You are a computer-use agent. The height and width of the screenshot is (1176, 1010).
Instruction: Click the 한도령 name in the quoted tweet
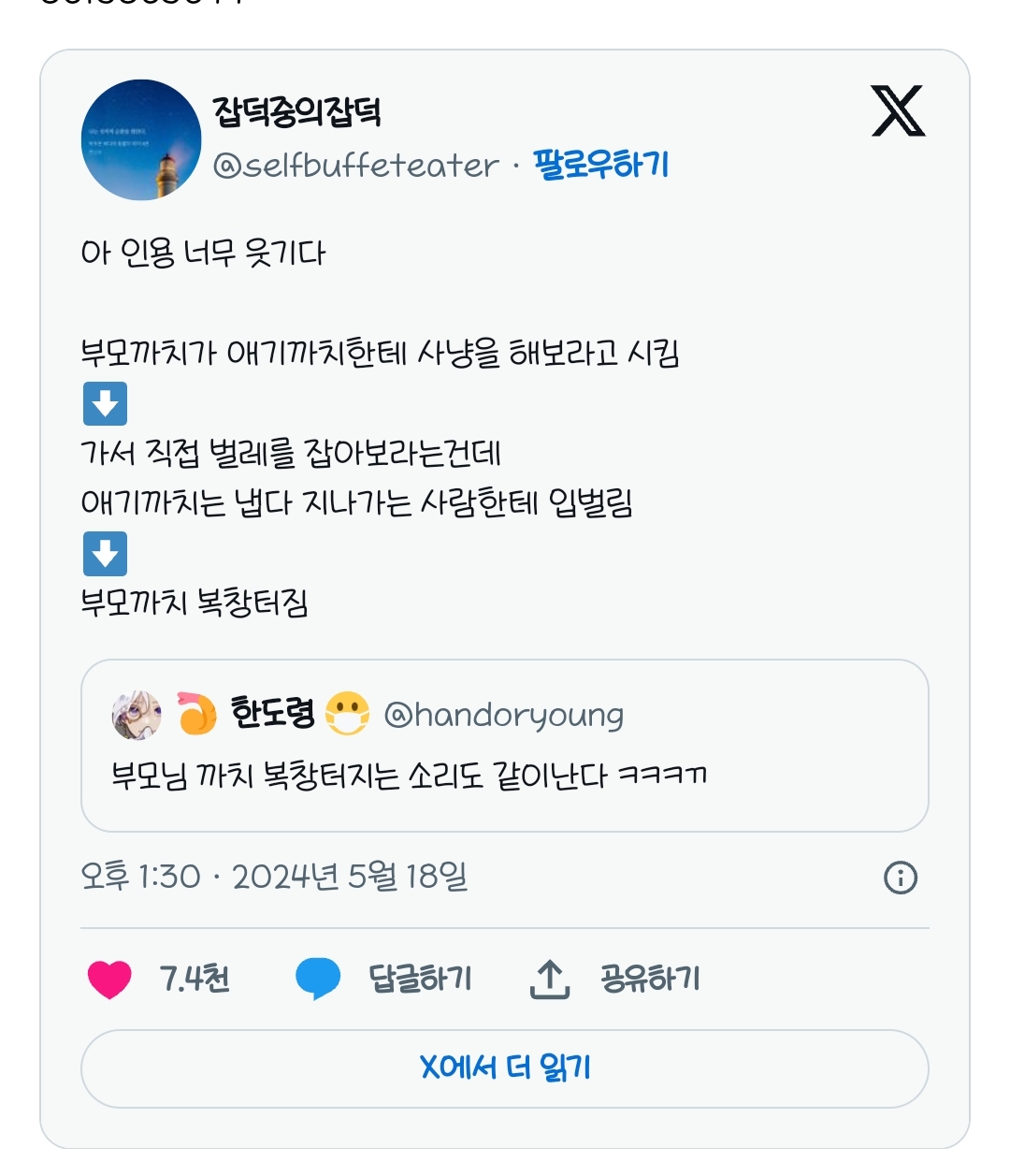[272, 714]
